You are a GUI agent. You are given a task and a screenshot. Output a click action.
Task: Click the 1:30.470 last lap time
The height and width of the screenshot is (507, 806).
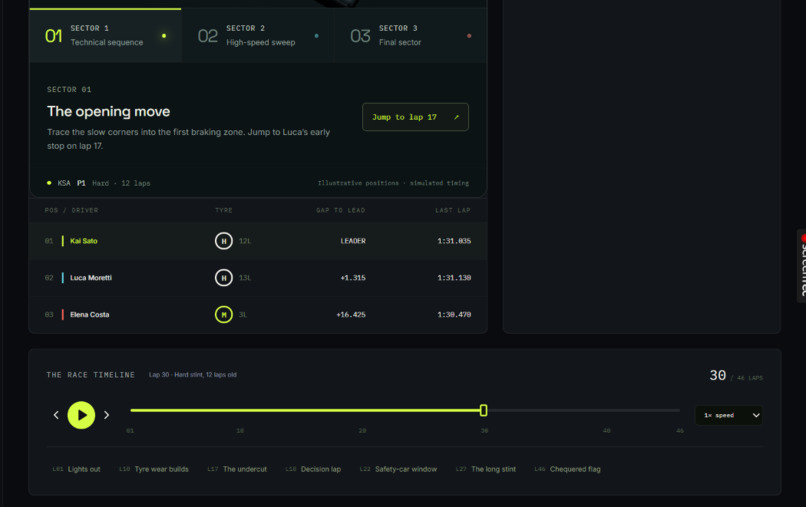[x=454, y=315]
